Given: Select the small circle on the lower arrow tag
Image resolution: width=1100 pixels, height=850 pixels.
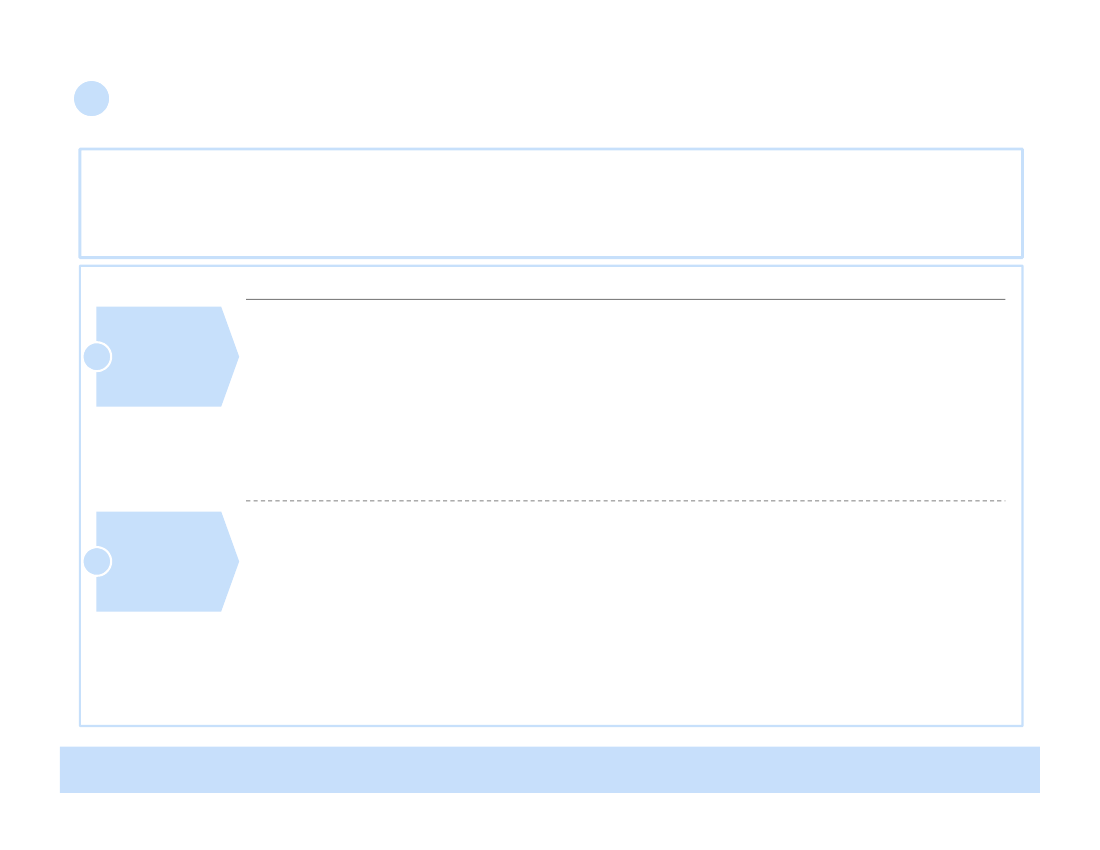Looking at the screenshot, I should (97, 561).
